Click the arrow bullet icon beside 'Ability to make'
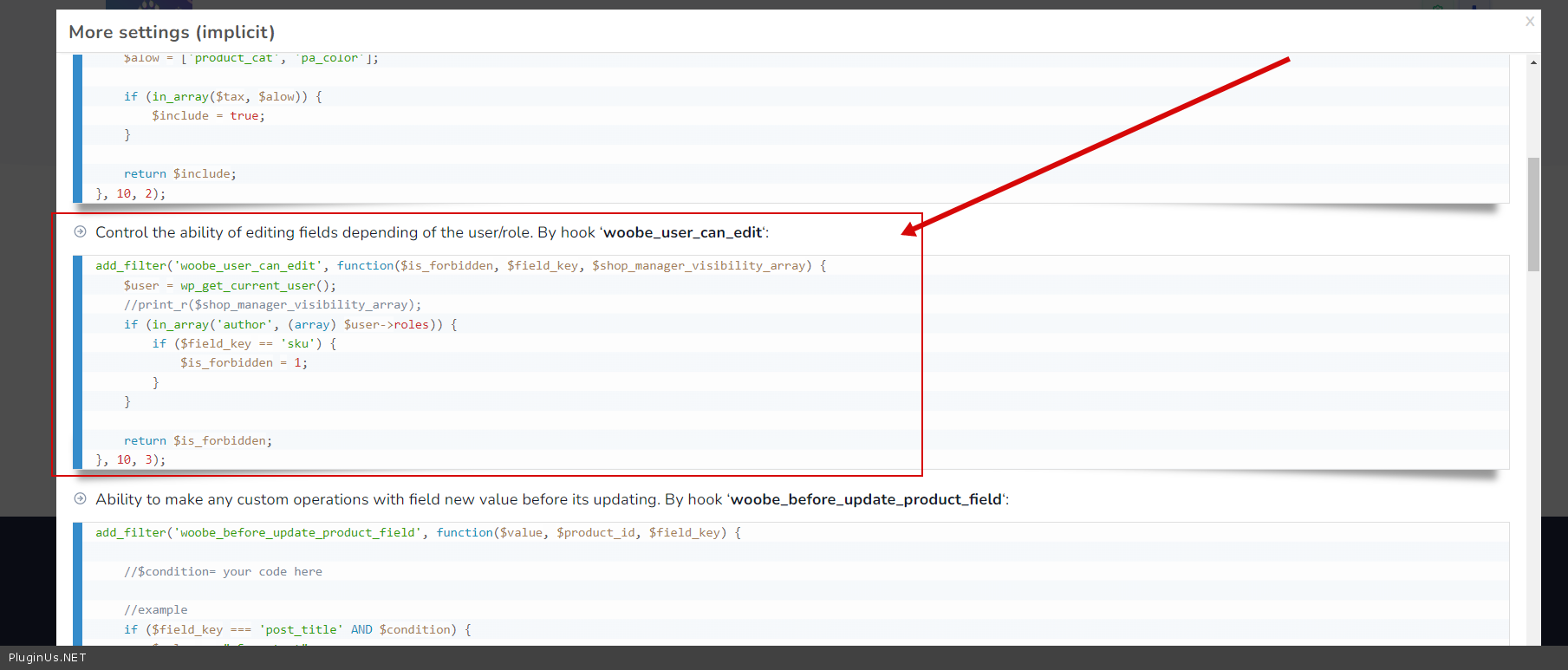 tap(81, 498)
